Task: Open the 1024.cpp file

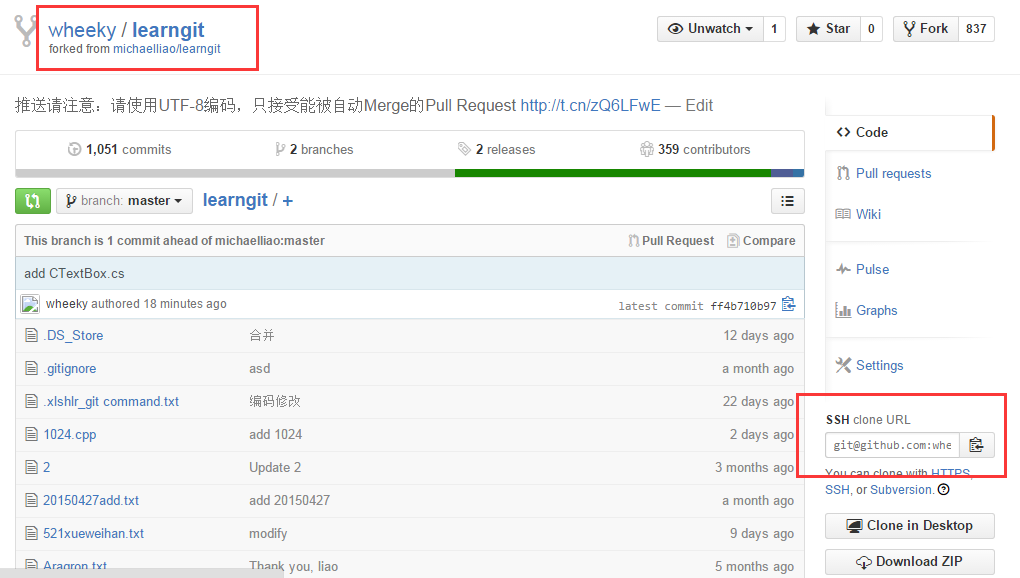Action: (70, 434)
